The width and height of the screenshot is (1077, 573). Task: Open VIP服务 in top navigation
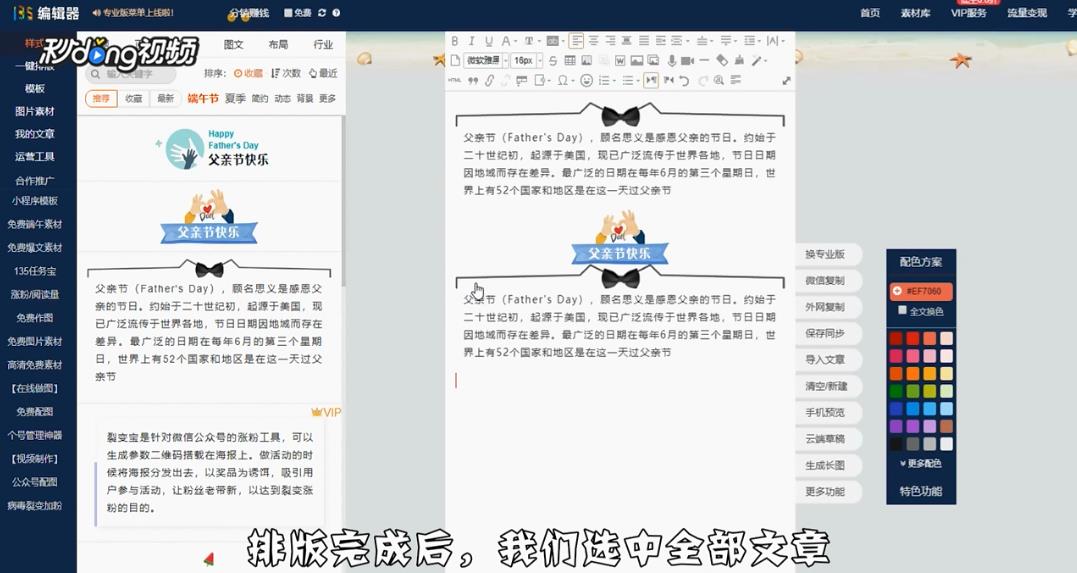click(x=968, y=13)
